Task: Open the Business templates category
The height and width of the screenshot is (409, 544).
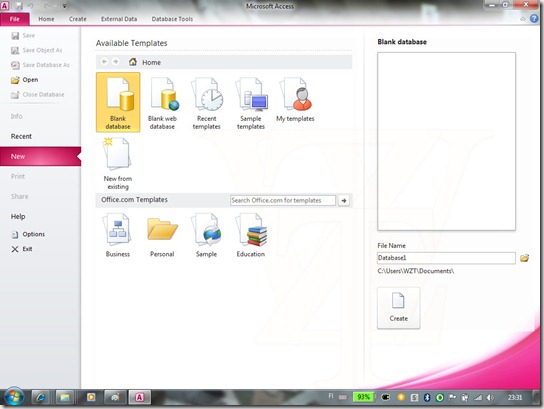Action: point(118,235)
